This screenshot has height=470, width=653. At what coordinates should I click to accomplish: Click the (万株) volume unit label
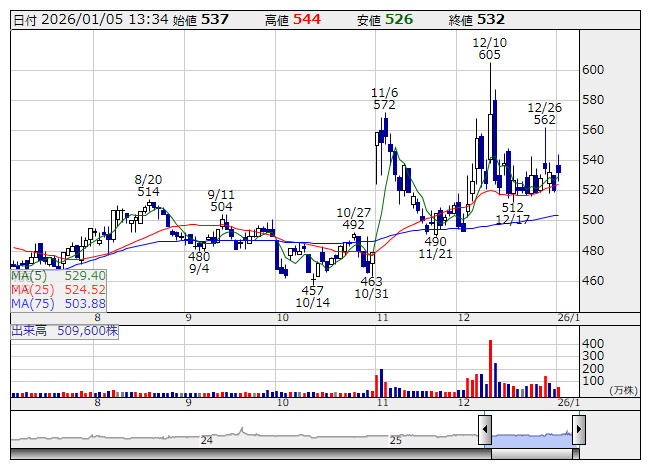pos(623,390)
